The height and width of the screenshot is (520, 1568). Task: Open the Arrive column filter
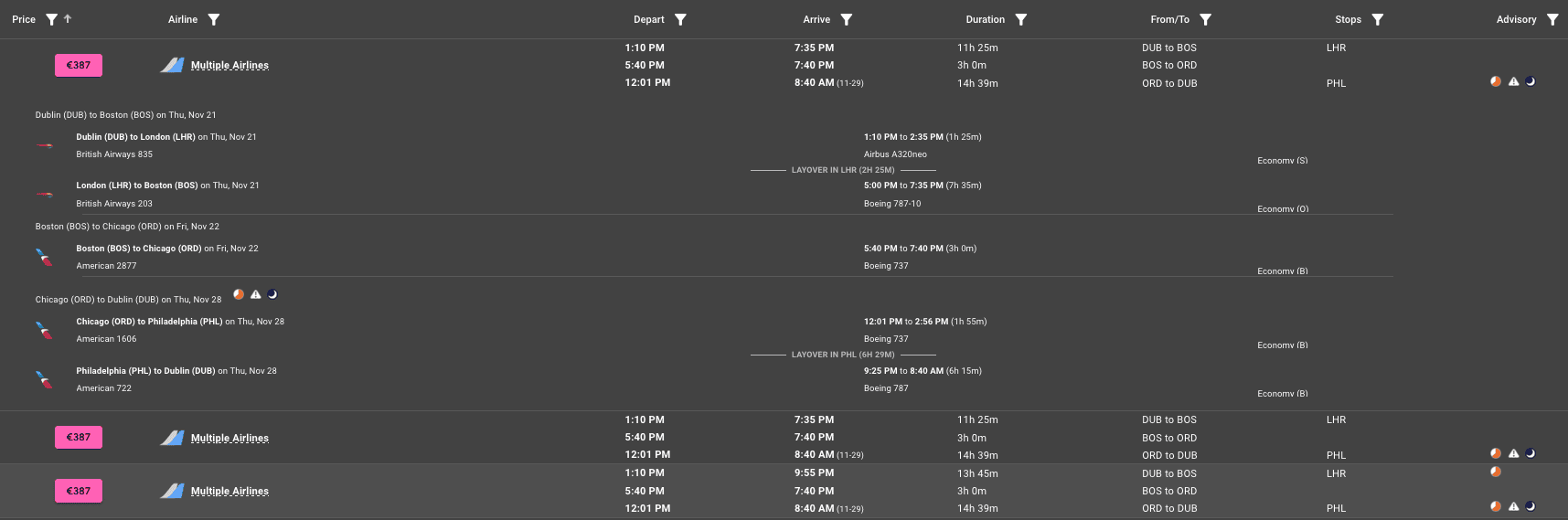pos(846,19)
